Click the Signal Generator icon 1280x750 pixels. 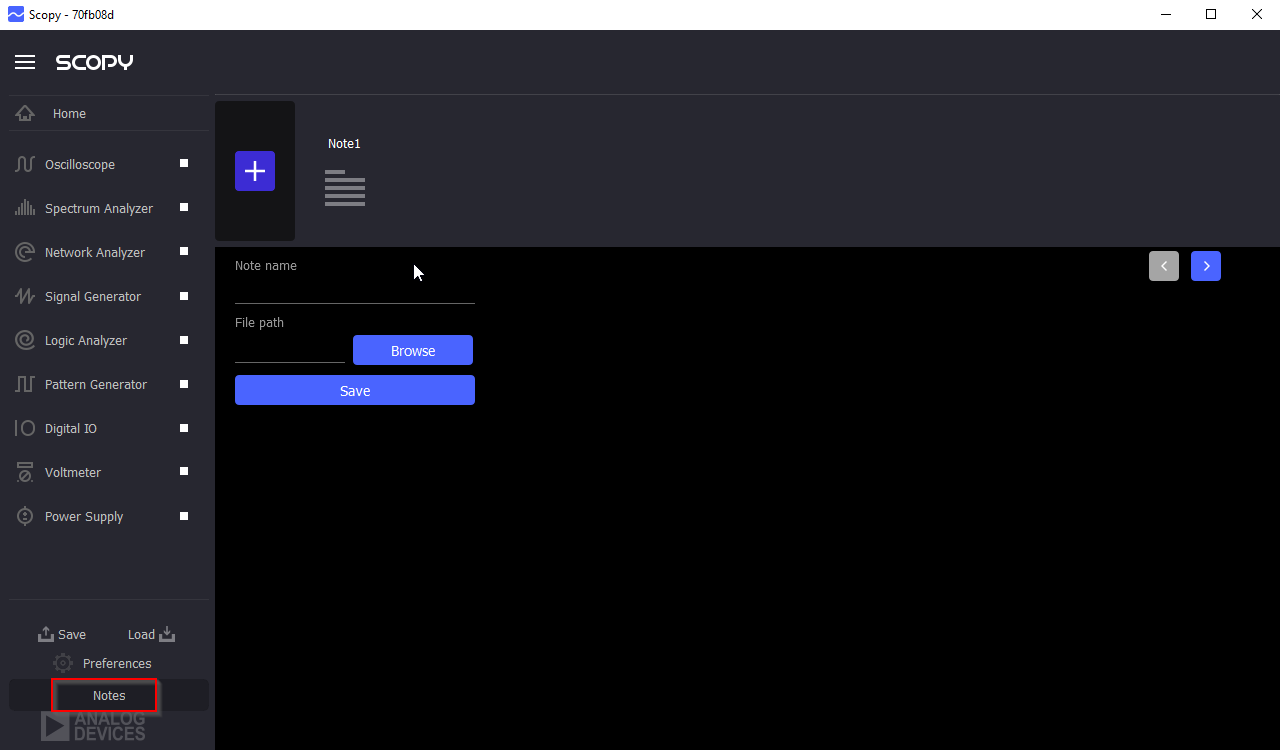coord(25,296)
